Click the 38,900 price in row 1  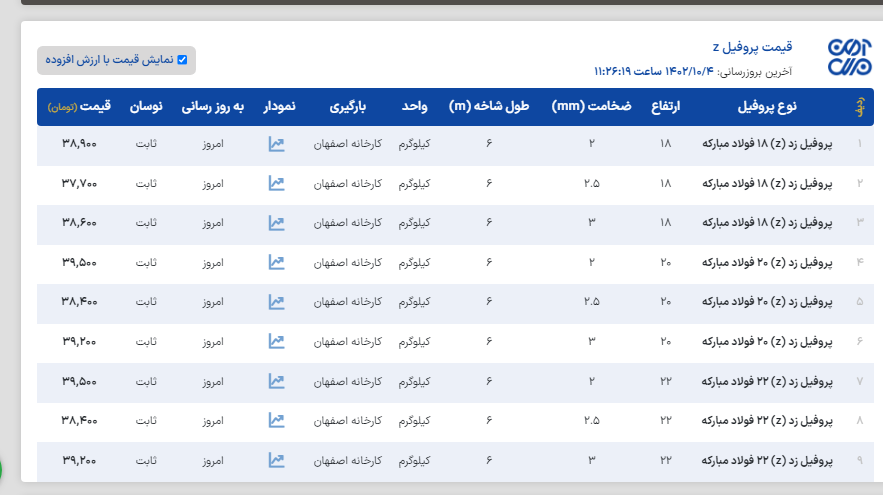click(x=79, y=144)
